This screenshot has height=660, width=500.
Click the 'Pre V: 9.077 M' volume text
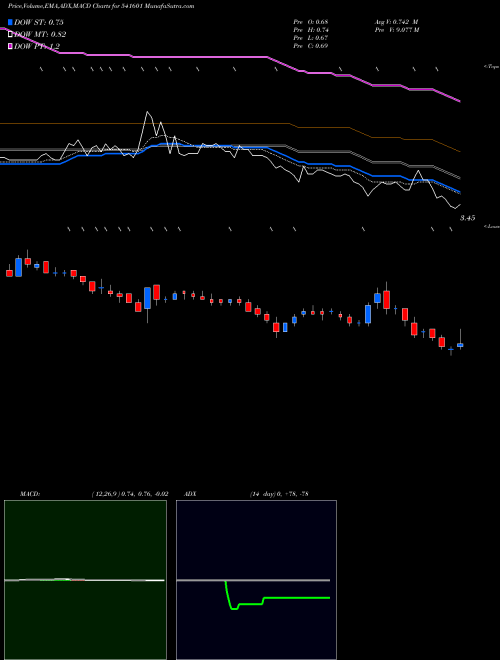(x=397, y=30)
